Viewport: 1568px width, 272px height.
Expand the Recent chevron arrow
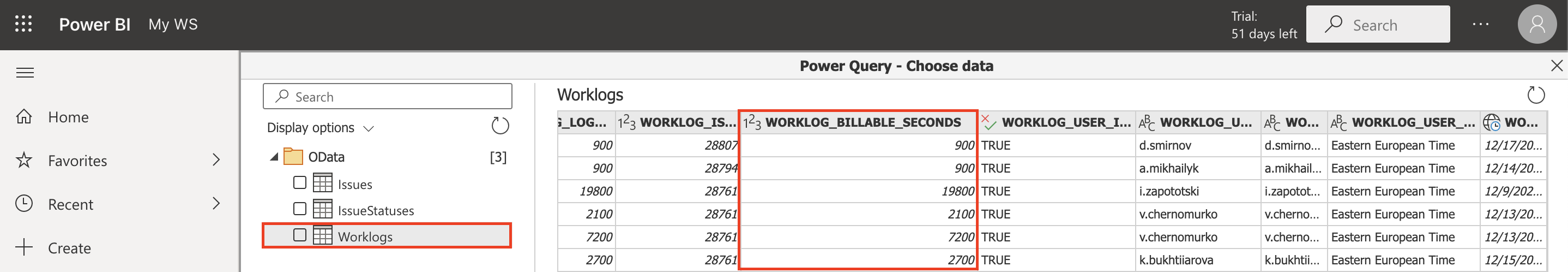(x=216, y=203)
